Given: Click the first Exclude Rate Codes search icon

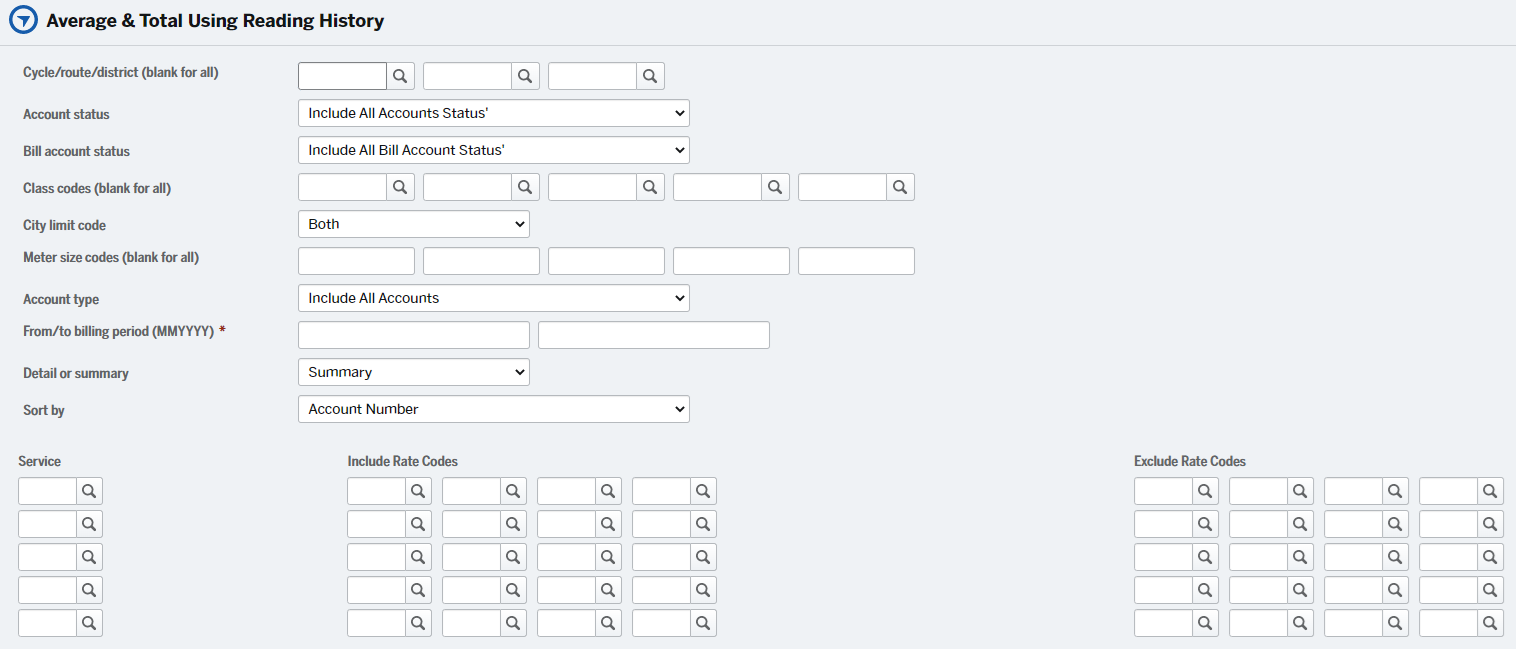Looking at the screenshot, I should coord(1205,491).
